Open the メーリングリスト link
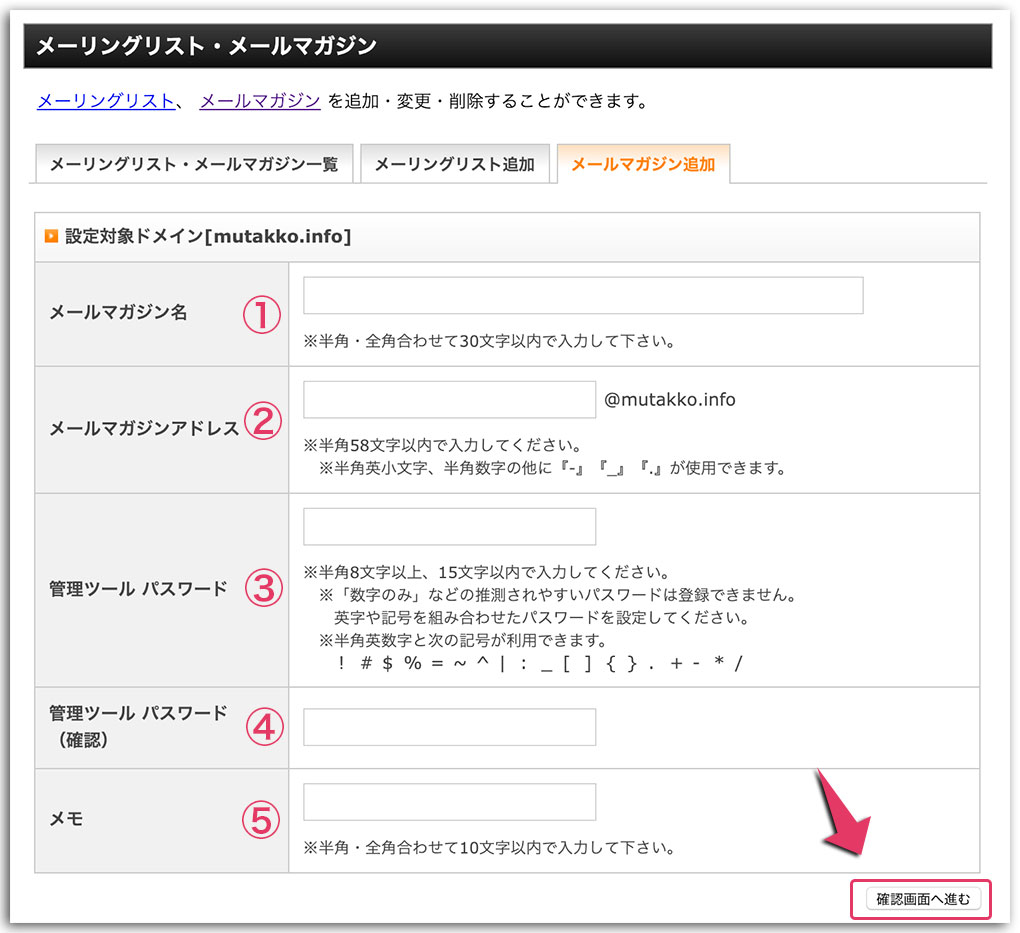The height and width of the screenshot is (933, 1020). click(x=104, y=99)
